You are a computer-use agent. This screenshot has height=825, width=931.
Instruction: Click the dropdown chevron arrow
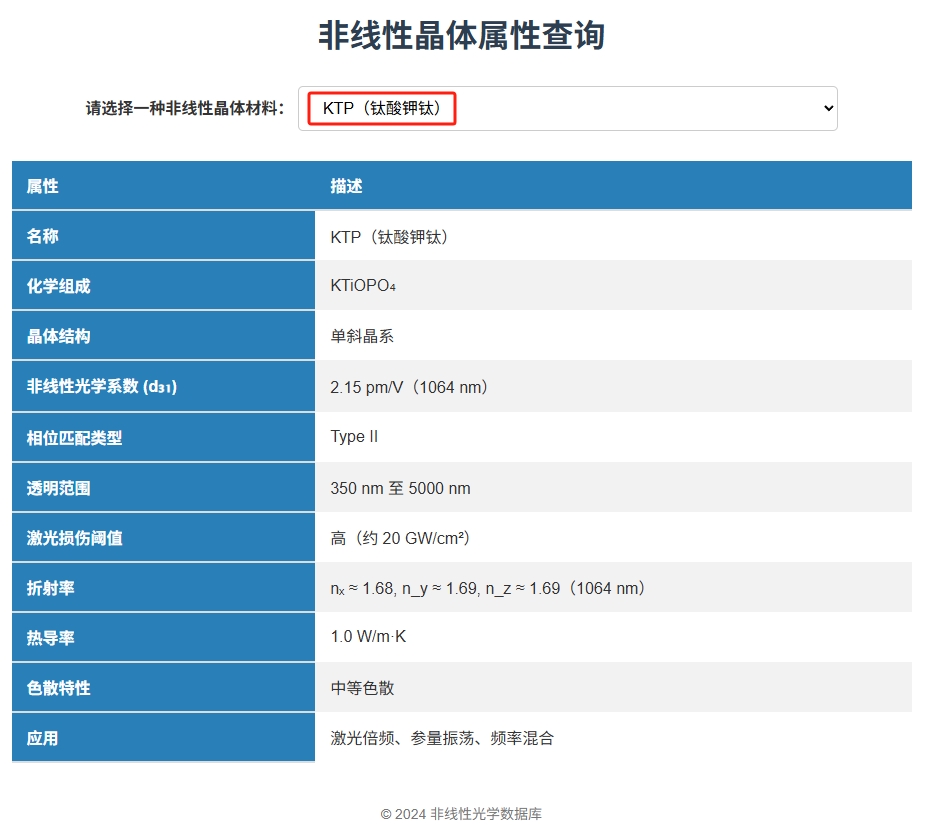826,108
